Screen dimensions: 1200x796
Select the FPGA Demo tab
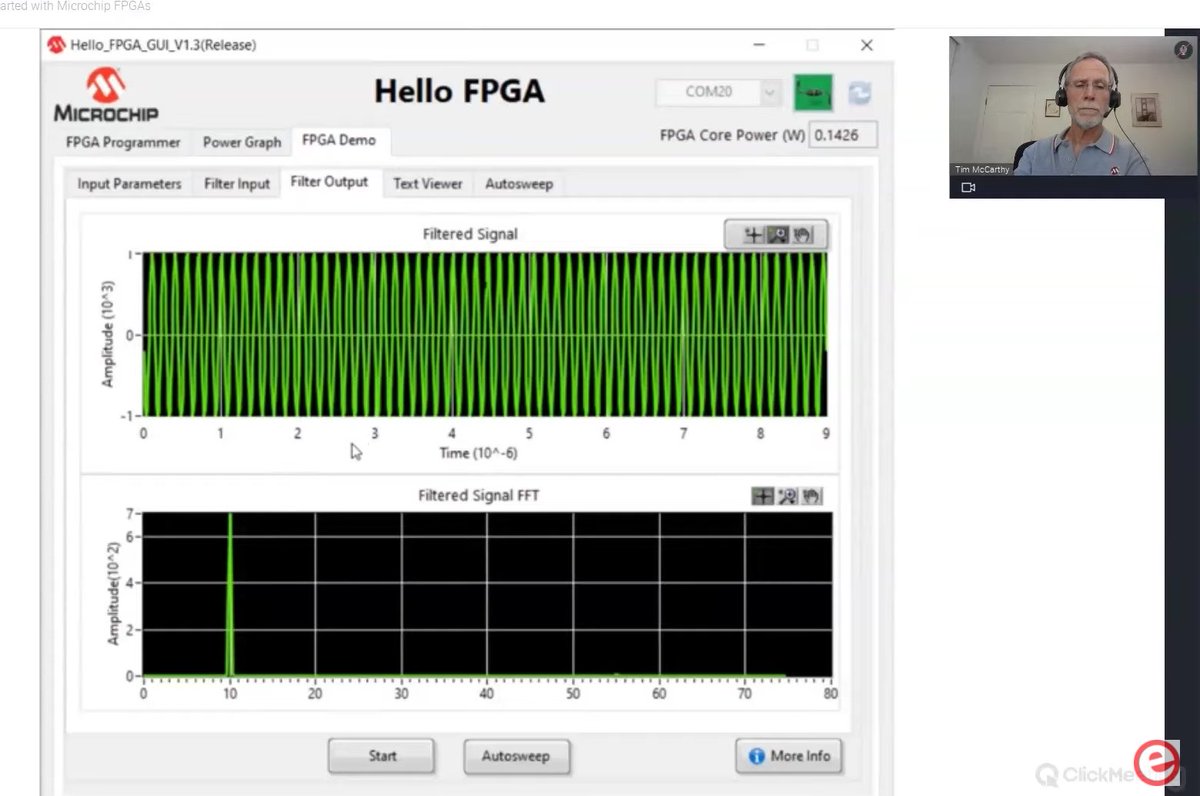pyautogui.click(x=339, y=140)
